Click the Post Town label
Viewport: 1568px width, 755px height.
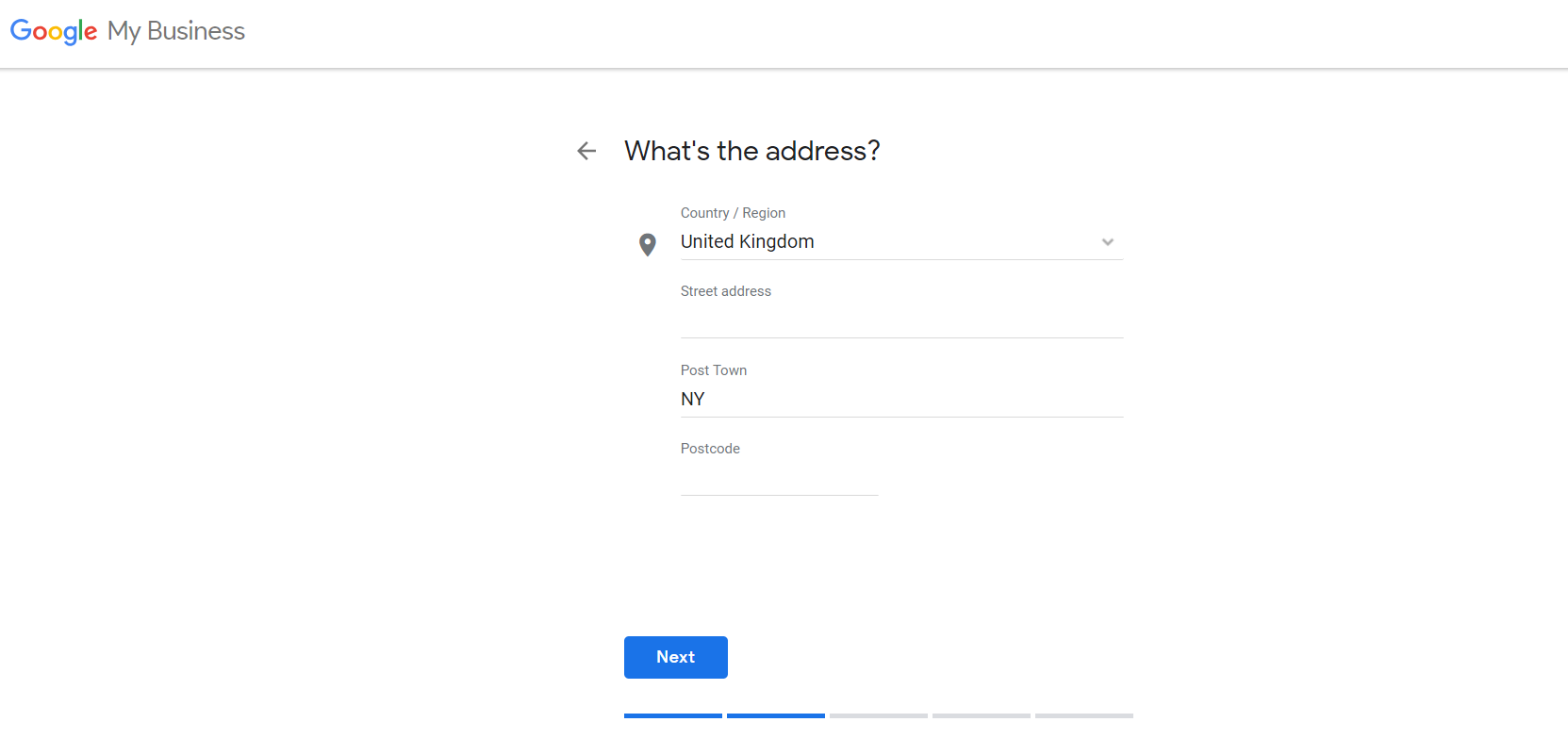click(x=714, y=370)
